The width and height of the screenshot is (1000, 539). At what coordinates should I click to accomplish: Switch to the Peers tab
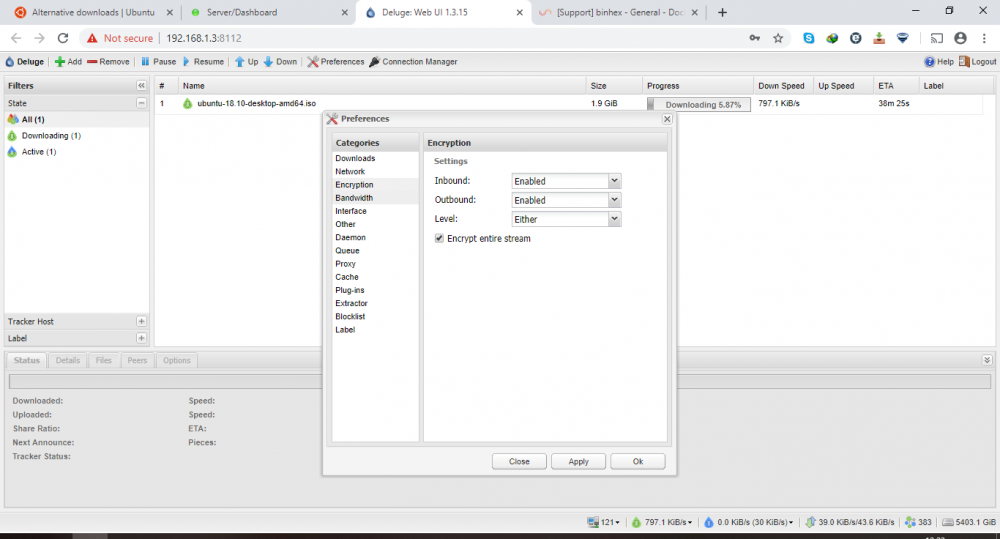[137, 360]
